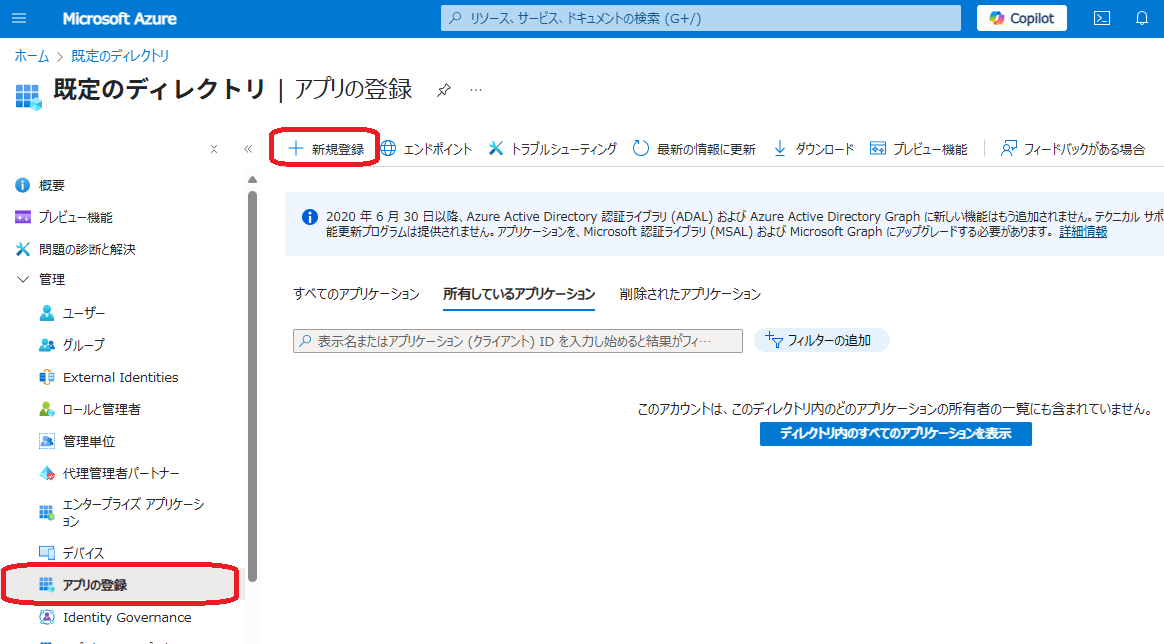Click the sidebar scrollbar thumb

(x=252, y=386)
